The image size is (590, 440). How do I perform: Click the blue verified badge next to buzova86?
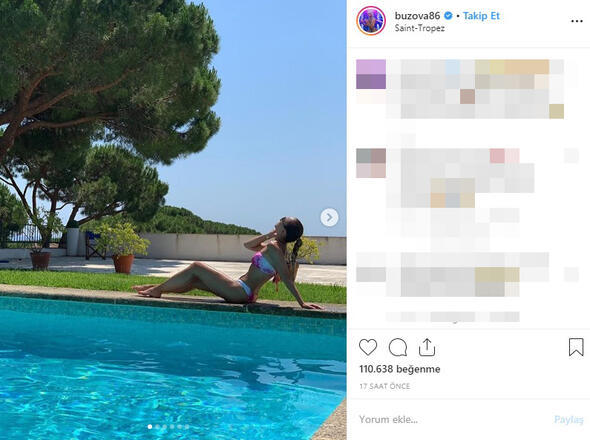click(448, 16)
